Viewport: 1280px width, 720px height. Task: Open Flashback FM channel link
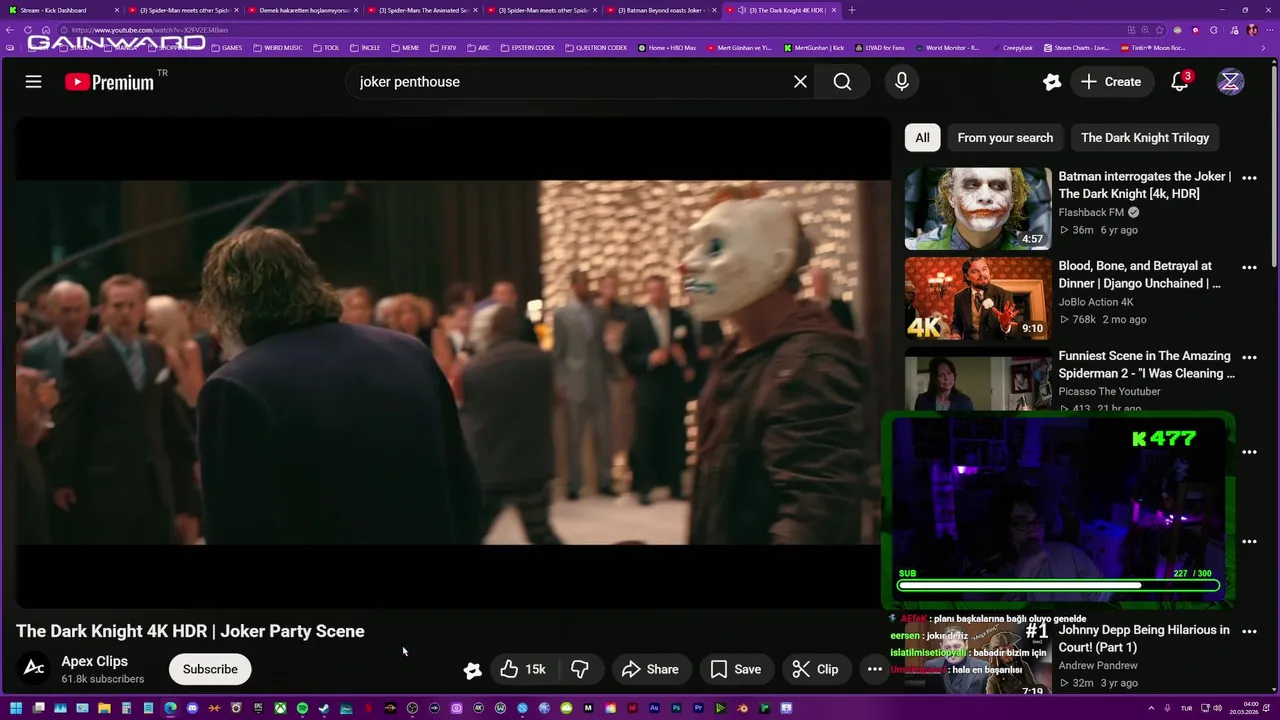1091,212
